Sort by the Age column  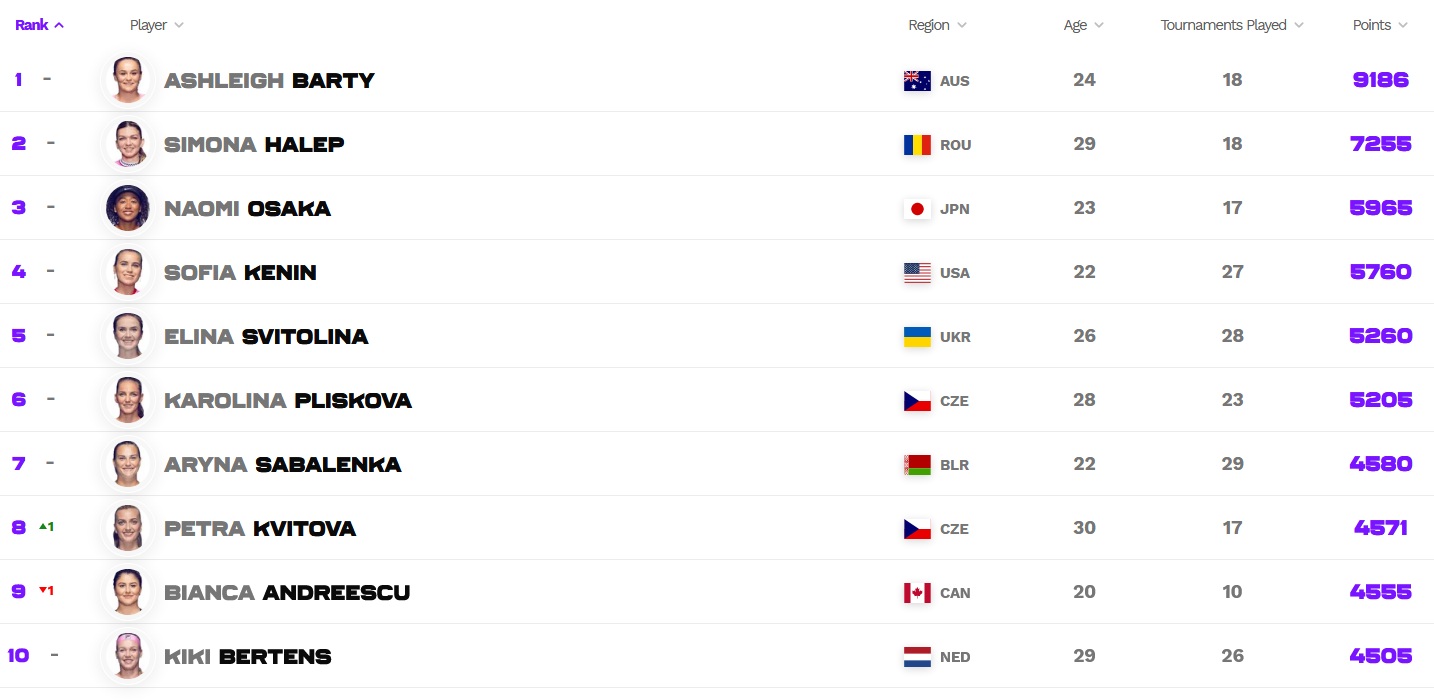pyautogui.click(x=1083, y=25)
